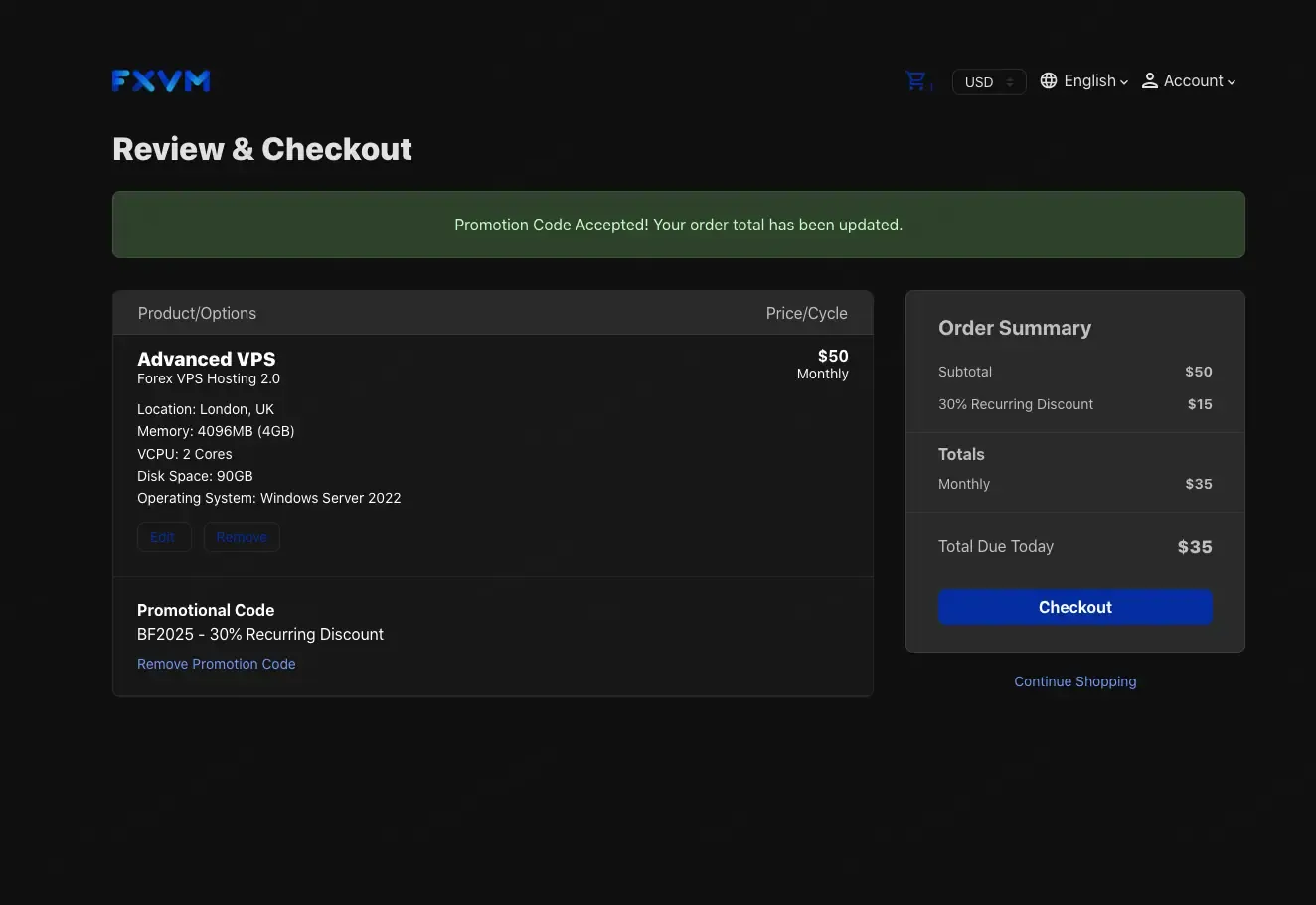Select the Price/Cycle column header
The image size is (1316, 905).
(x=807, y=313)
